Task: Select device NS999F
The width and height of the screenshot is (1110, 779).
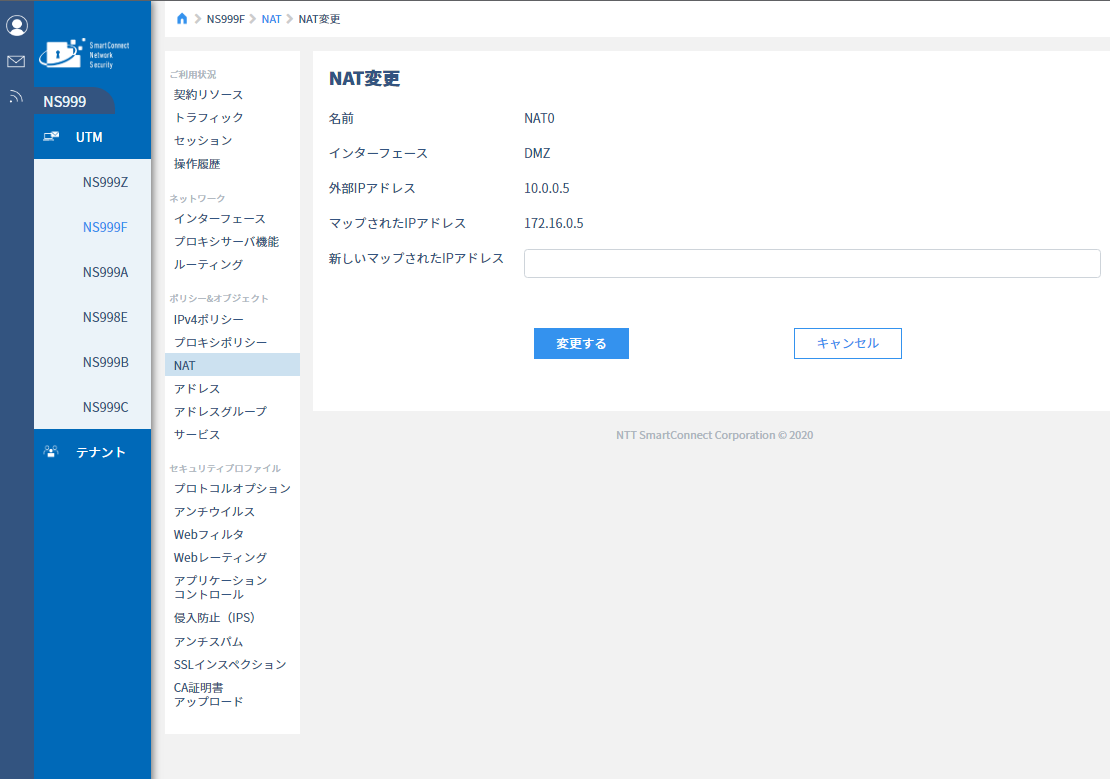Action: (105, 227)
